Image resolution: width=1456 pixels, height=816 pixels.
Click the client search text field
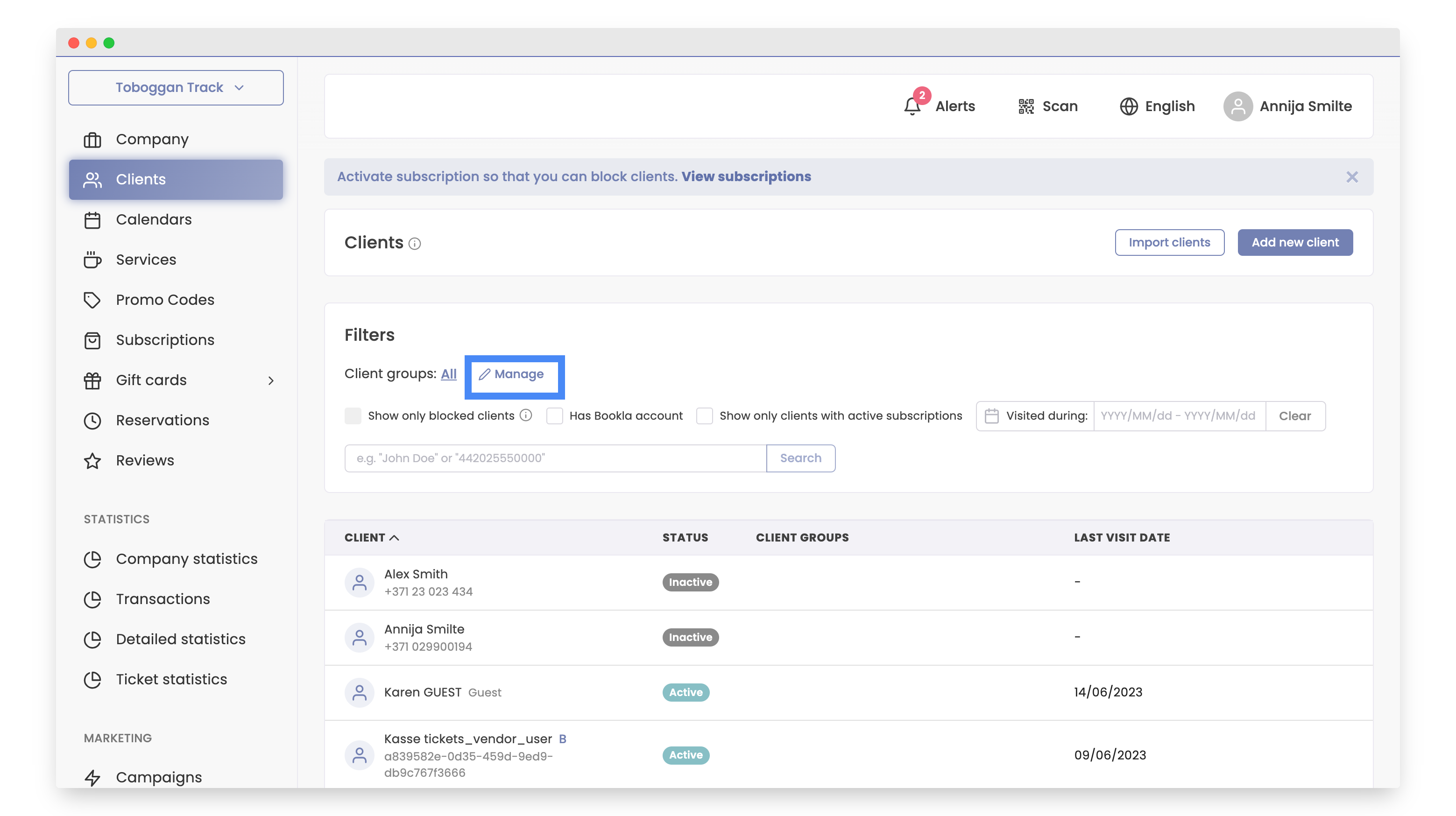click(x=555, y=458)
